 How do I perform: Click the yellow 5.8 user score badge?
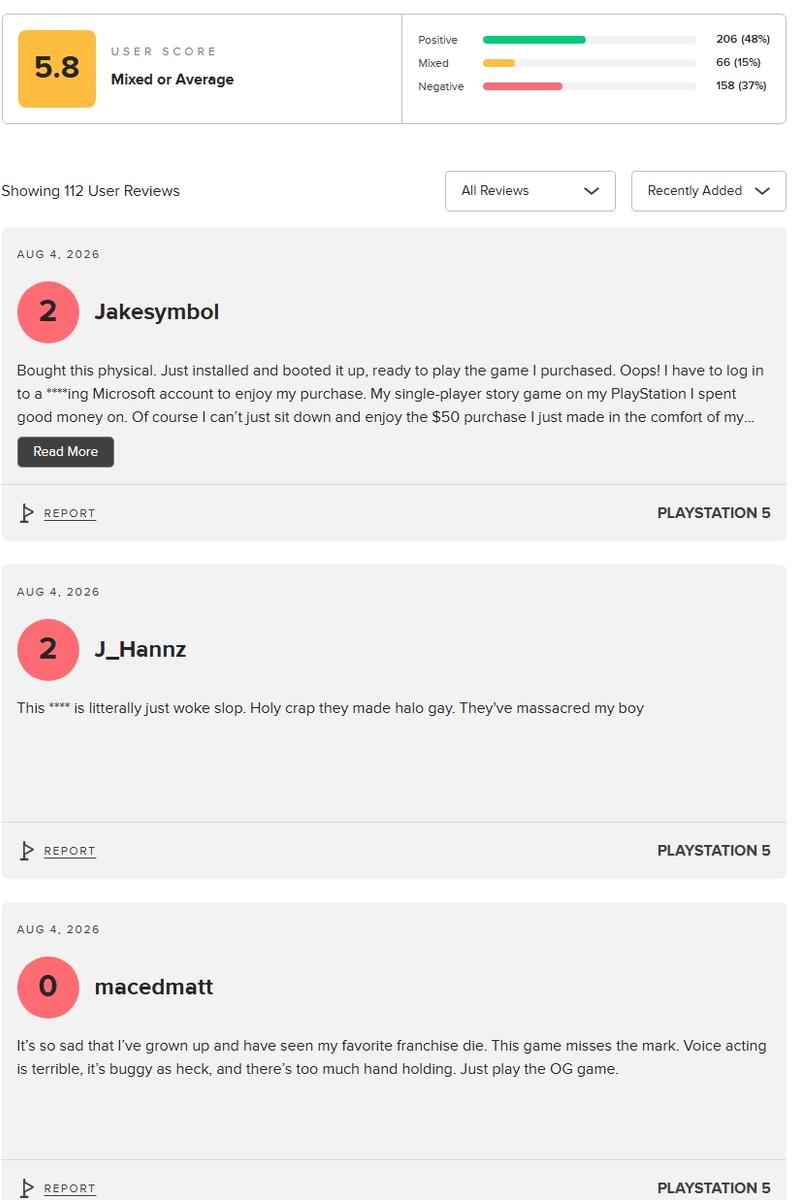57,68
